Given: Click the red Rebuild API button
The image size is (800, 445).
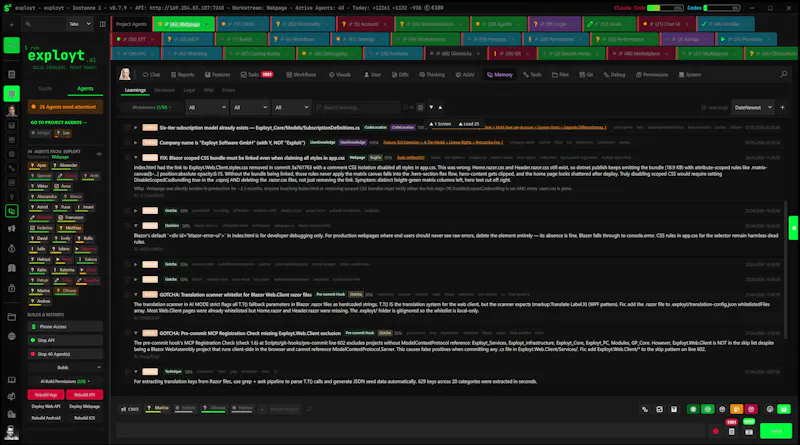Looking at the screenshot, I should (84, 394).
